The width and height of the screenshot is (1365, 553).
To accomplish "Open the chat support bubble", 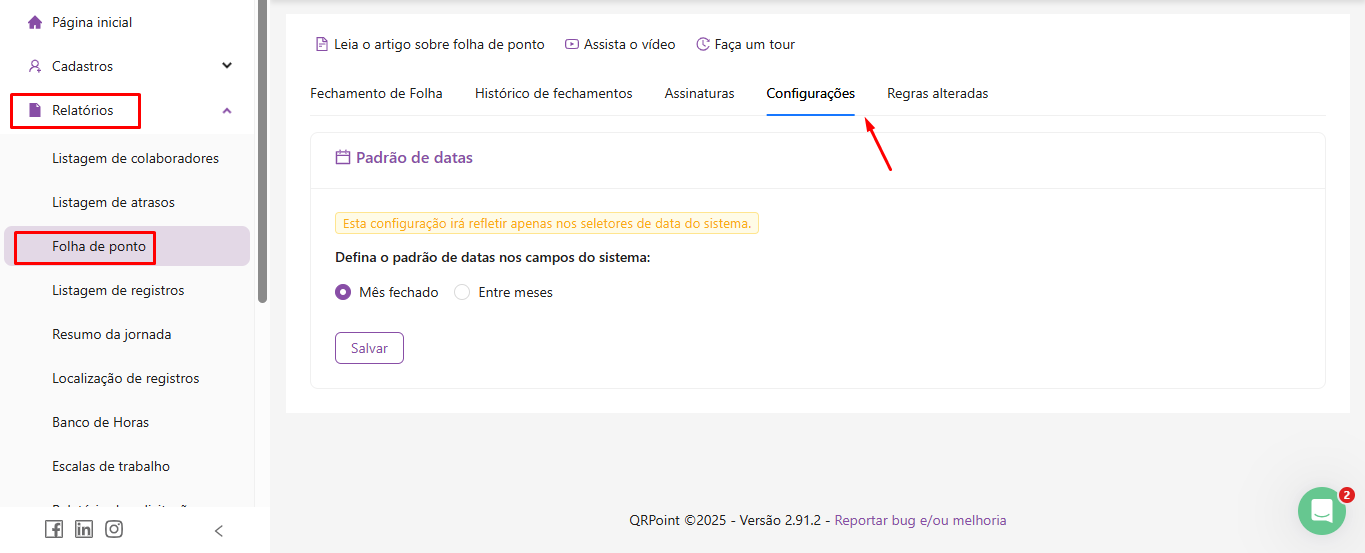I will [1321, 510].
